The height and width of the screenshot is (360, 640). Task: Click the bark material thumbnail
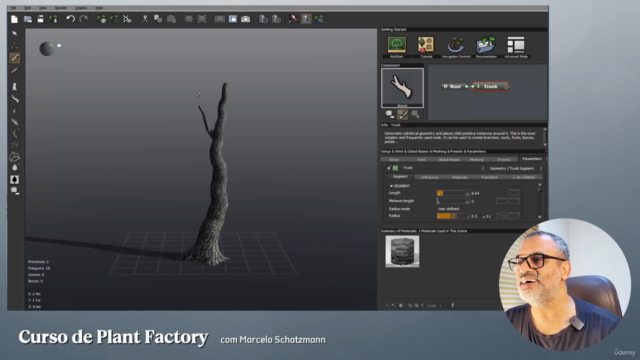click(x=402, y=251)
